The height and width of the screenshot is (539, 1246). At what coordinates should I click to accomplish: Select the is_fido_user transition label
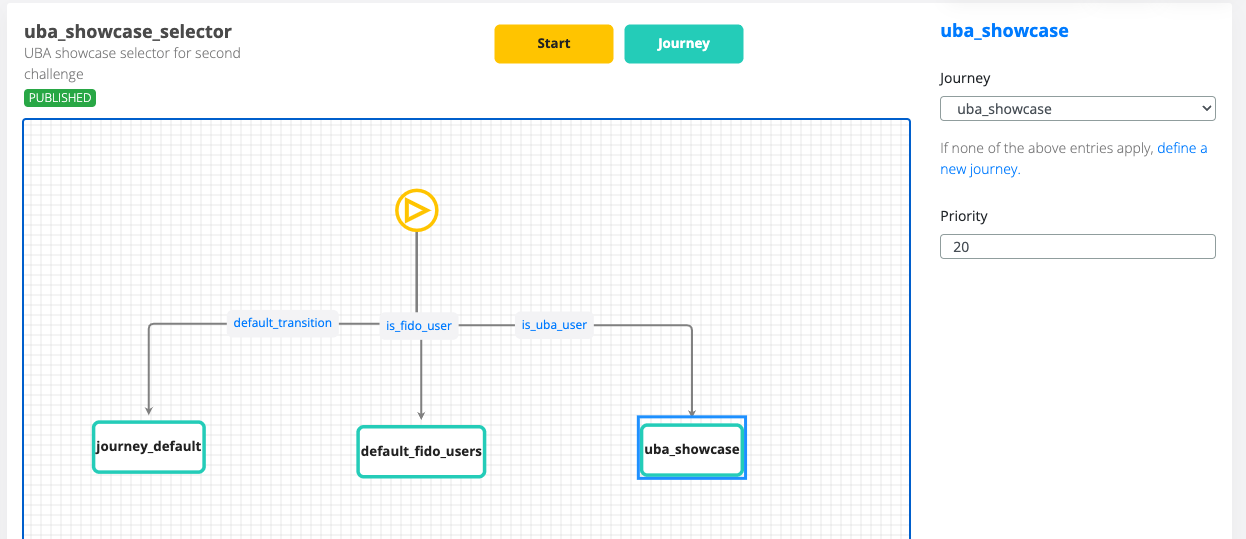[419, 325]
